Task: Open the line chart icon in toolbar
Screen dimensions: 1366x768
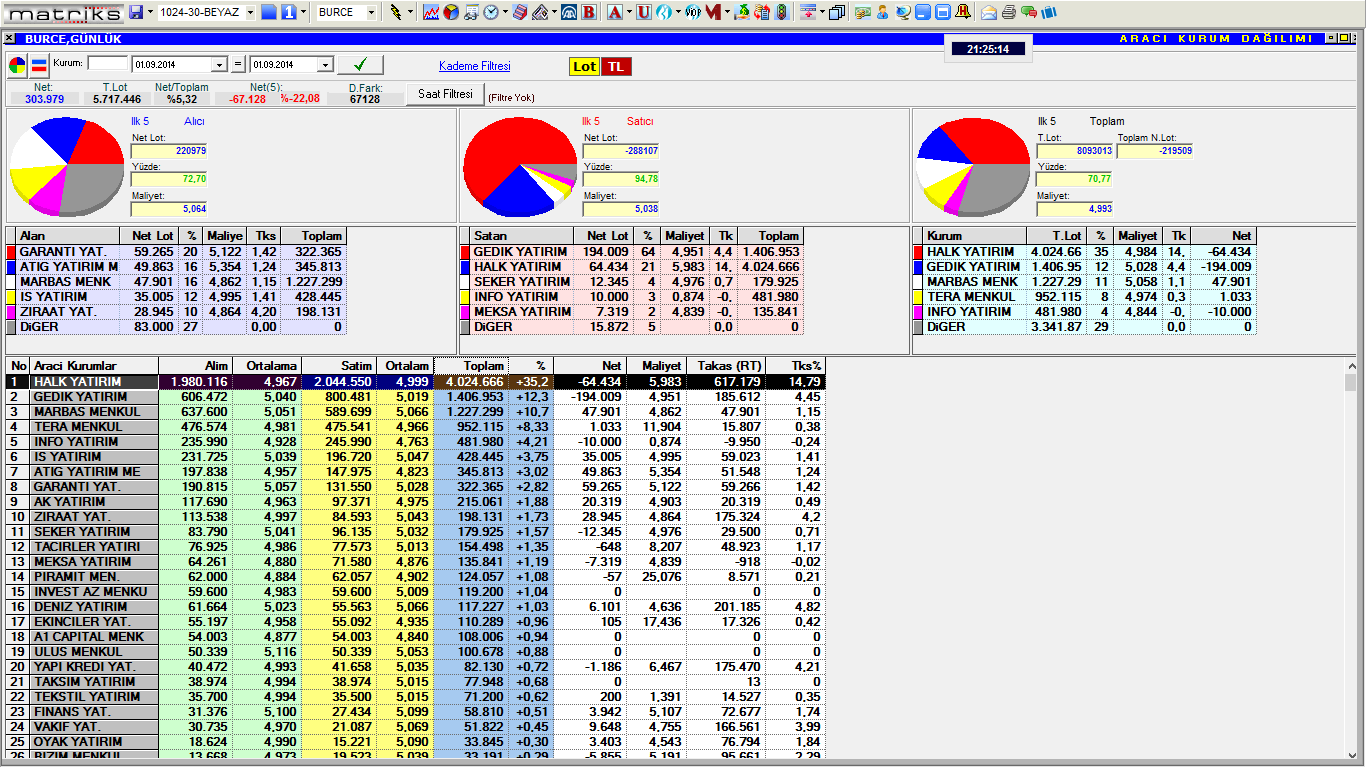Action: [431, 12]
